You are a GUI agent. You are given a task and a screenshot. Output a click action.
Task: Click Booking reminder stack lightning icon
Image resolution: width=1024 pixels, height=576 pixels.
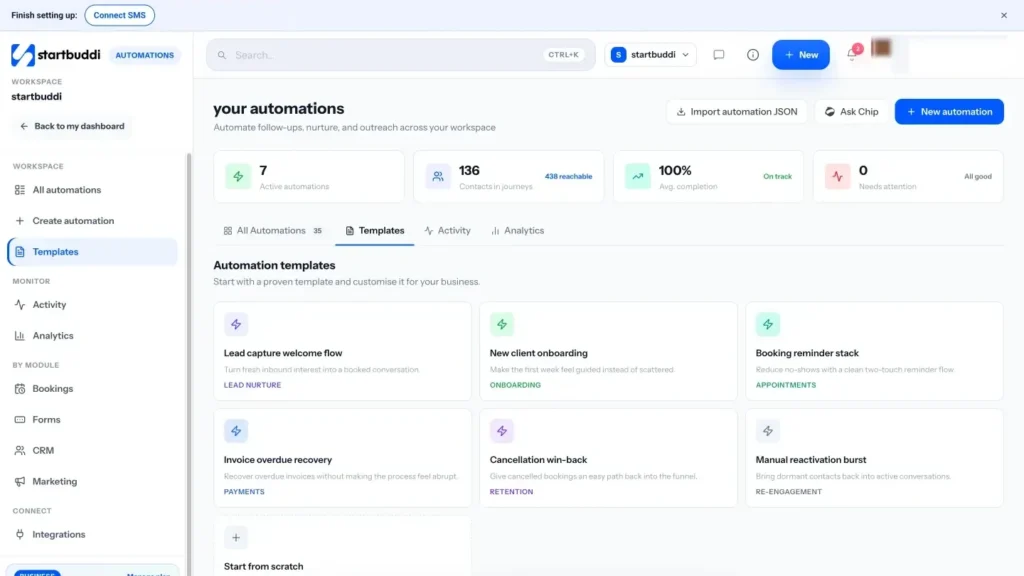(x=767, y=324)
